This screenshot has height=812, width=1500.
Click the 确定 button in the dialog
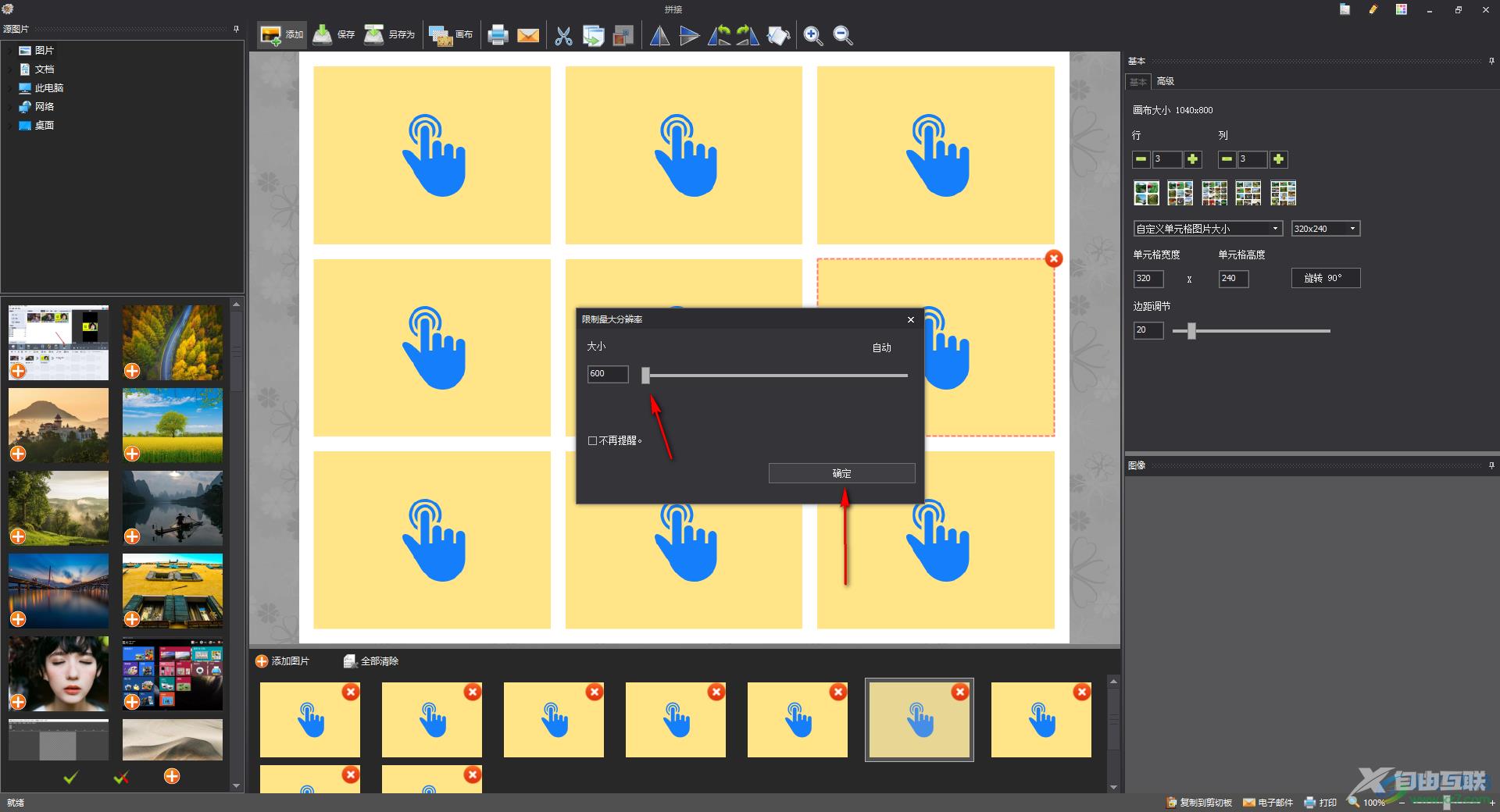(x=841, y=473)
